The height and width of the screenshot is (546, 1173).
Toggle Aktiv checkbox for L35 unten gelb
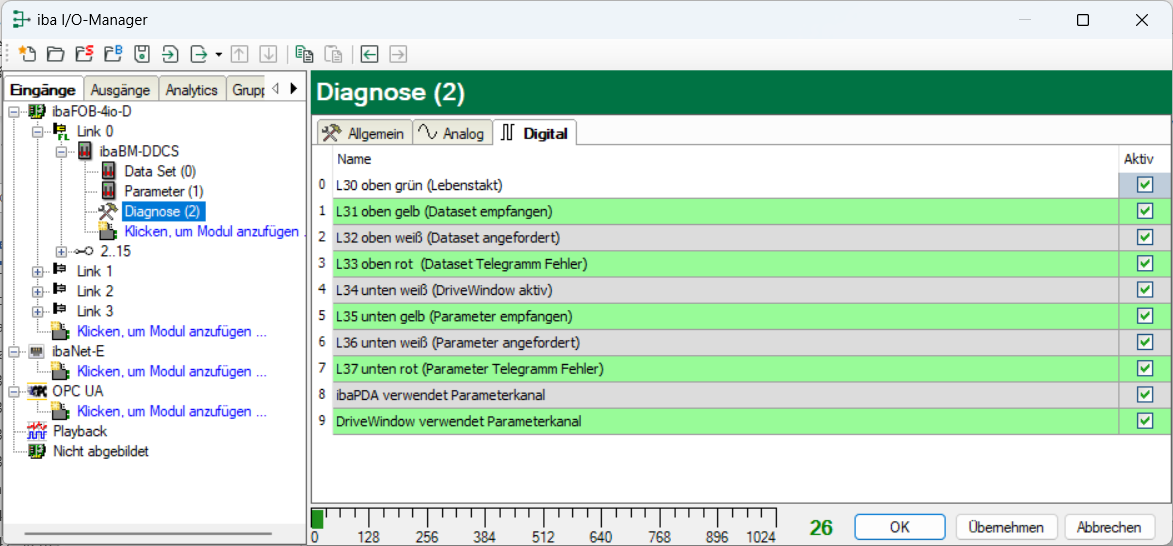pos(1144,316)
